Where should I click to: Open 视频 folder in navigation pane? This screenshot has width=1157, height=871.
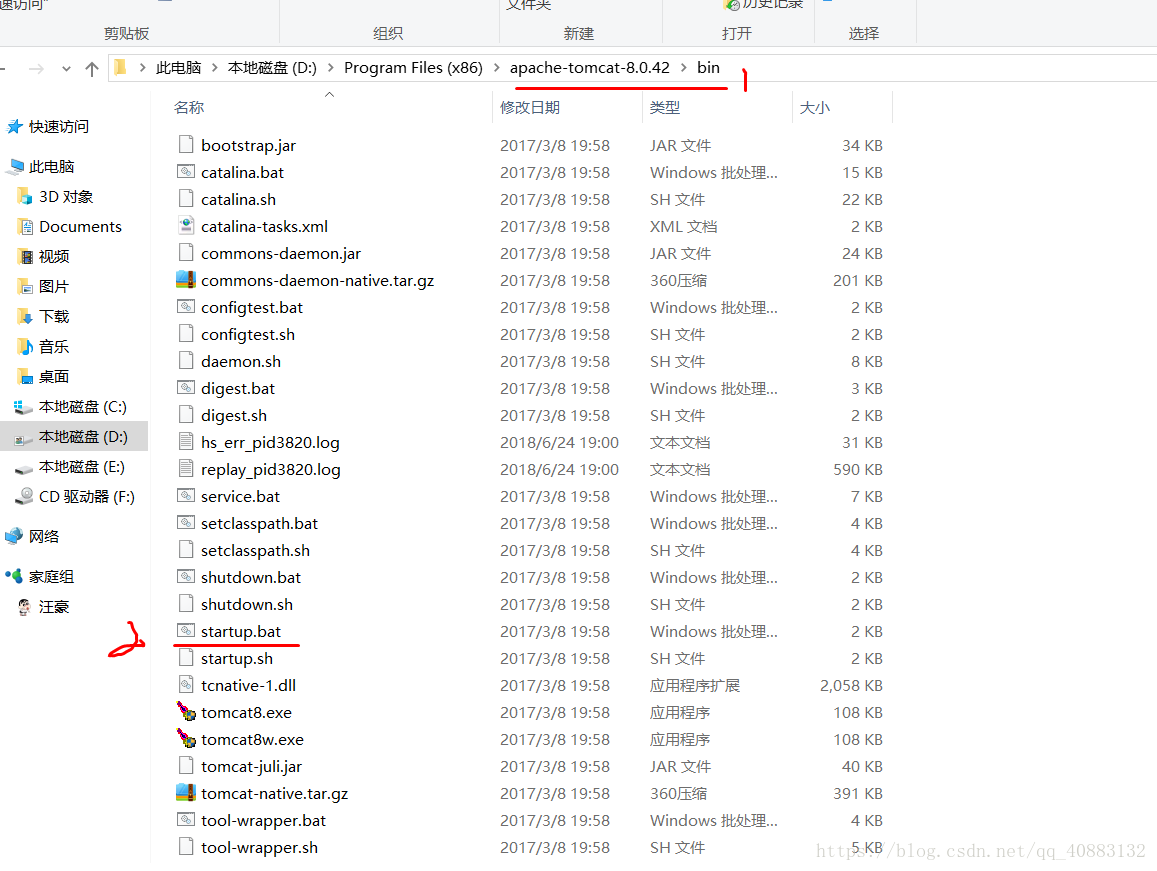coord(54,256)
